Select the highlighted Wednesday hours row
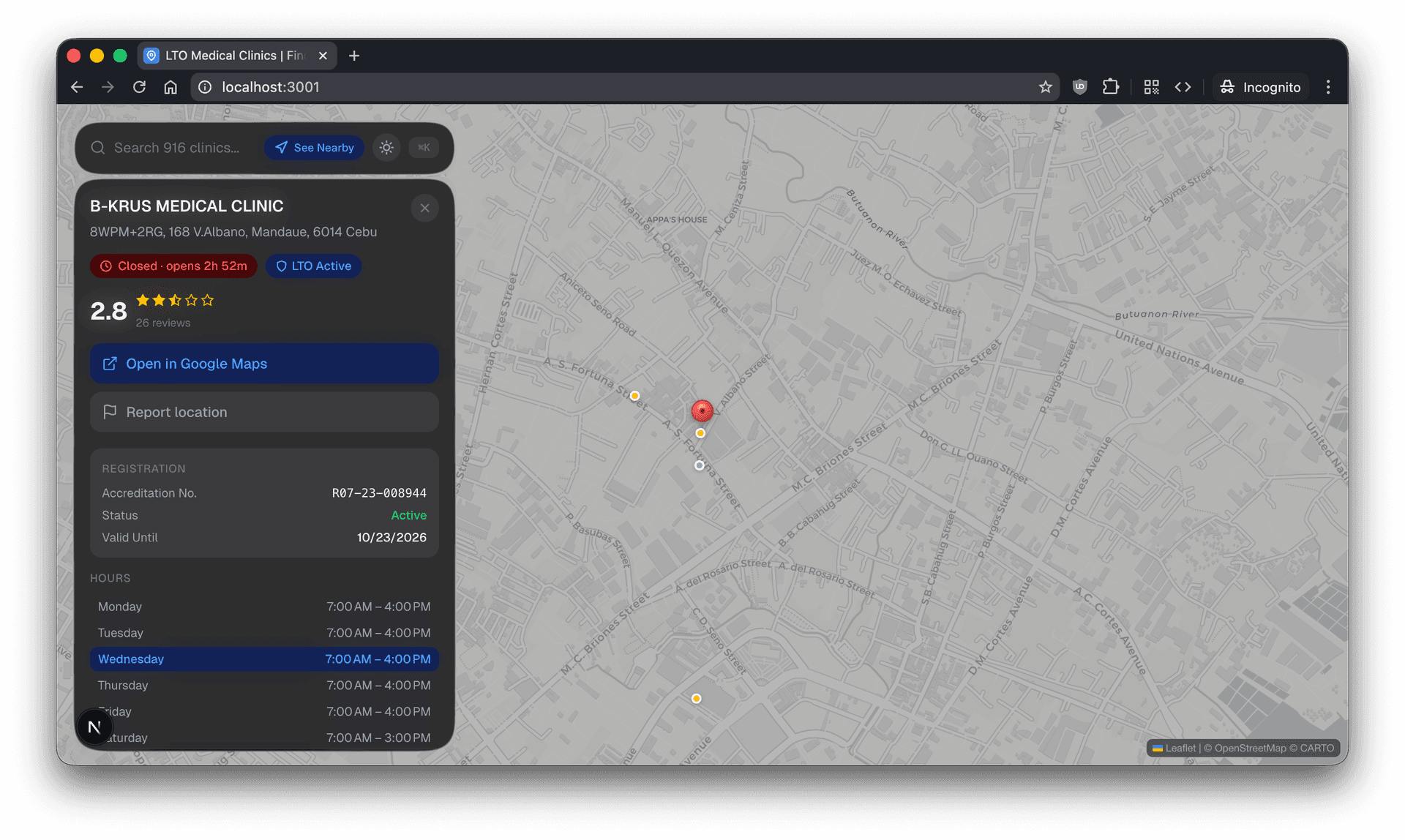1405x840 pixels. [x=264, y=659]
